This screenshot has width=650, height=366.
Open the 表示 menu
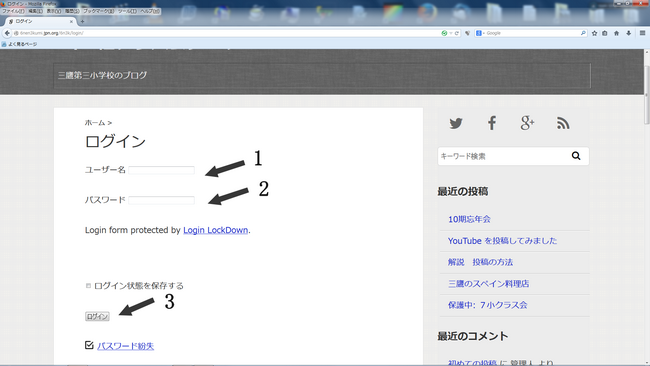(53, 11)
